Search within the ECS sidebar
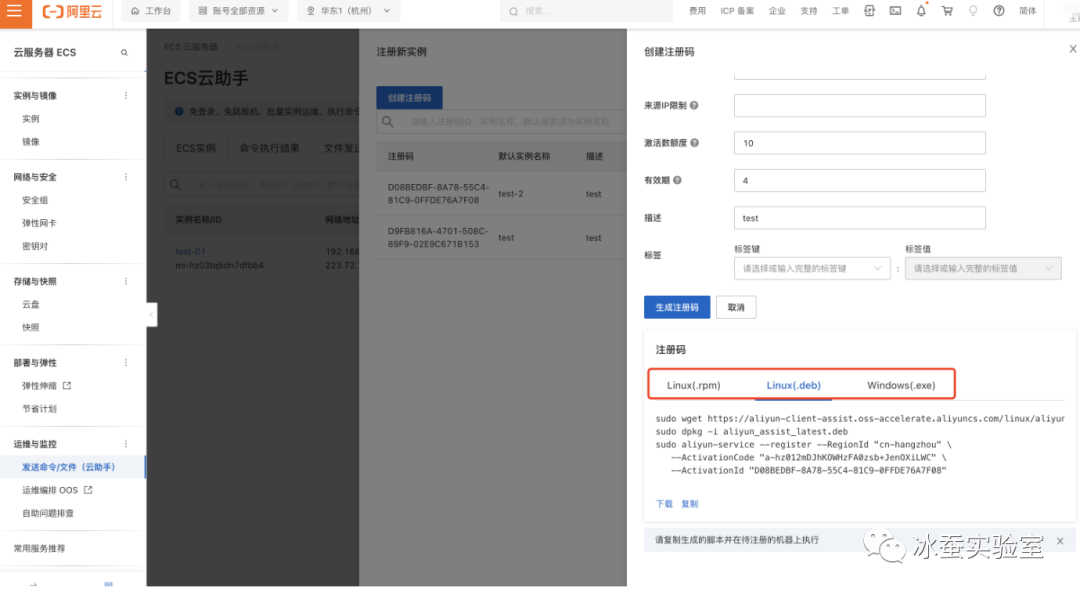The height and width of the screenshot is (595, 1080). click(x=124, y=52)
